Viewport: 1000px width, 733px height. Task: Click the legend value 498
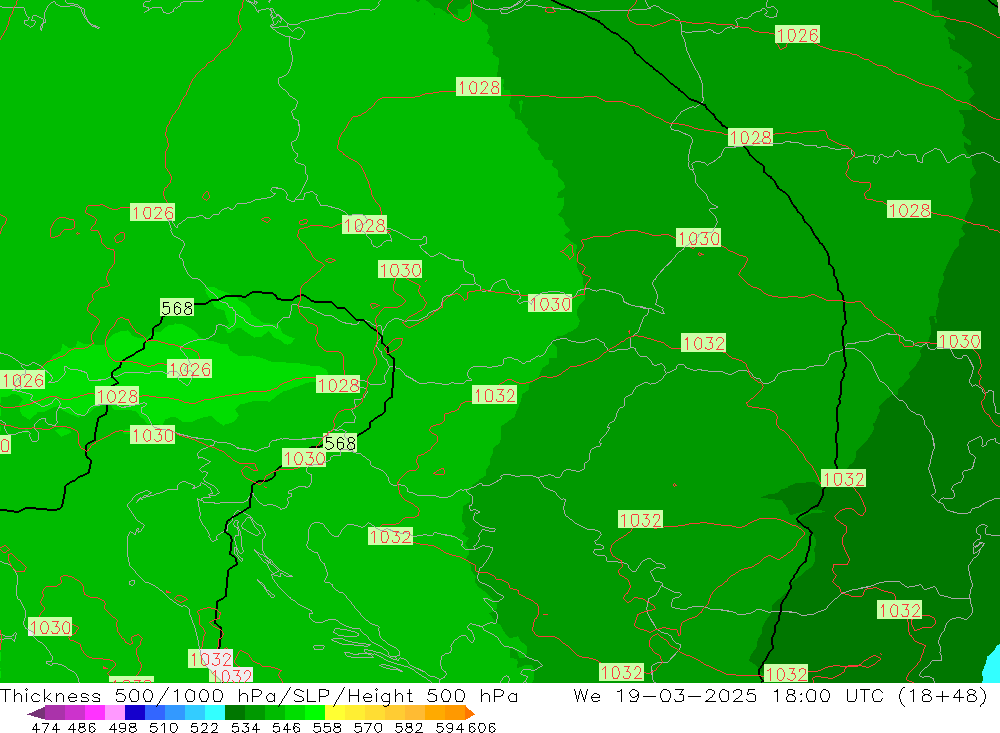click(x=122, y=727)
